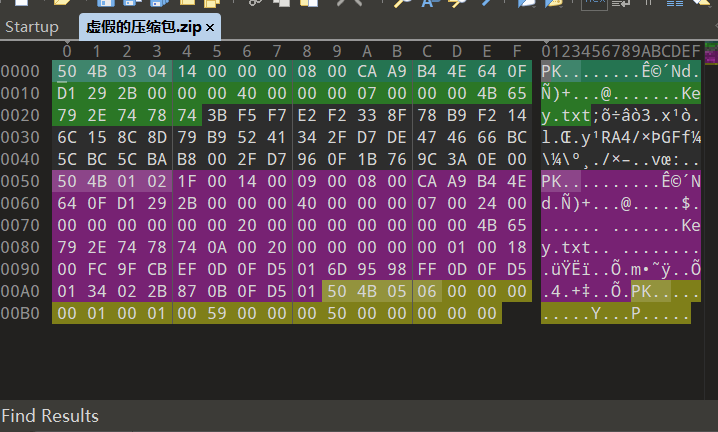Click byte 65 in row 0010
718x432 pixels.
pos(517,93)
